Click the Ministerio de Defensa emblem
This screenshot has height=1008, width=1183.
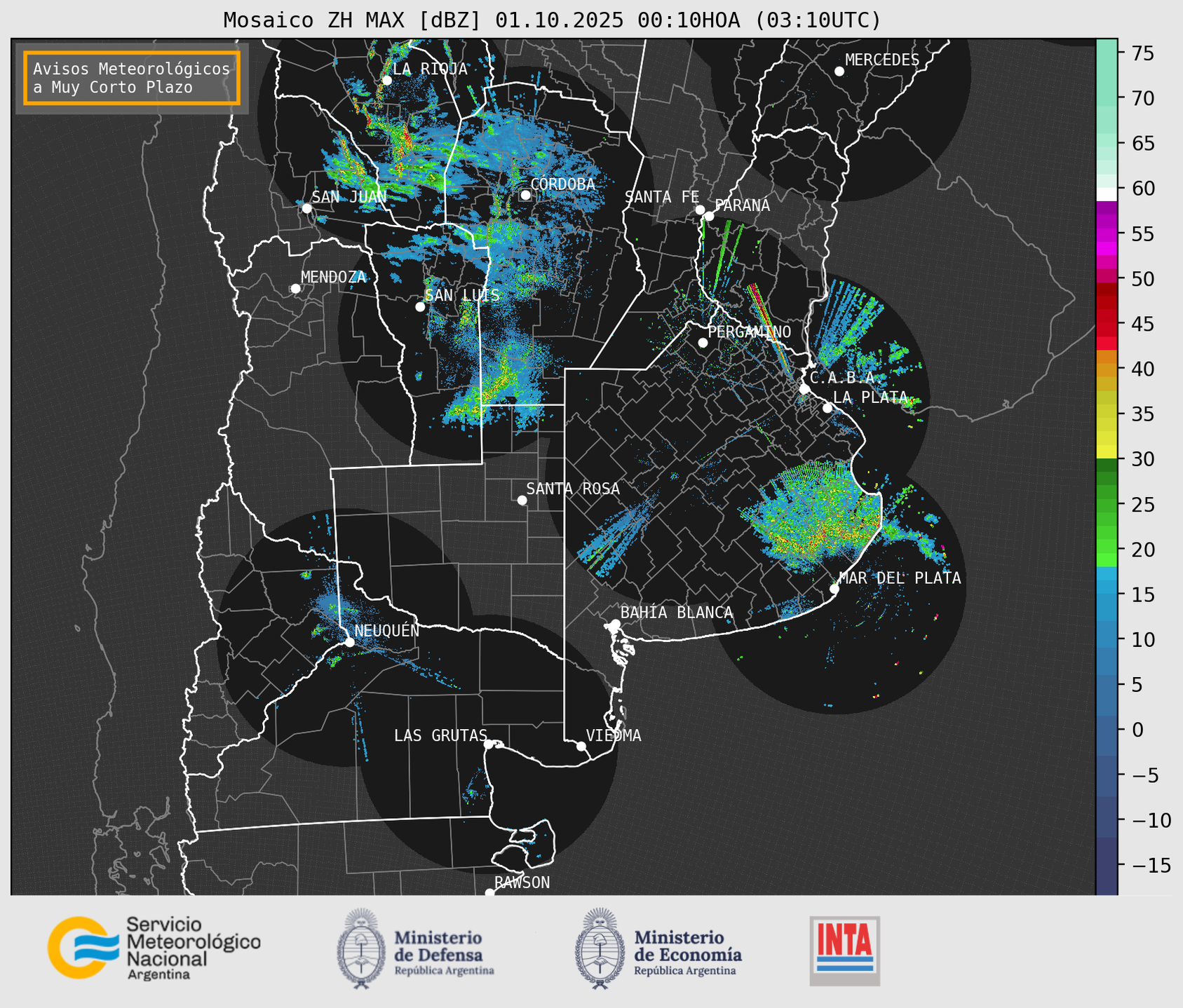click(x=360, y=948)
